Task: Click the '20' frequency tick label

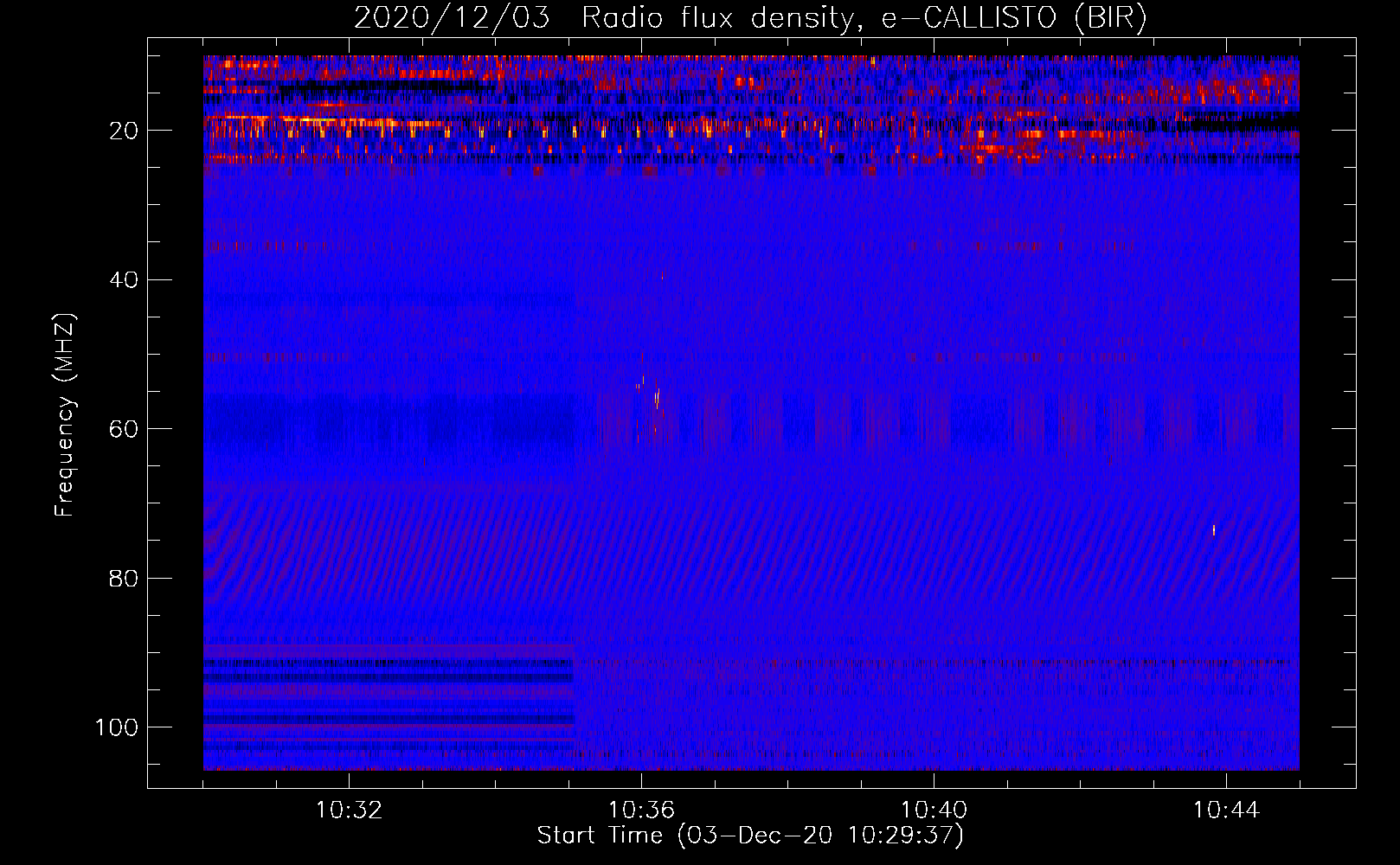Action: tap(124, 131)
